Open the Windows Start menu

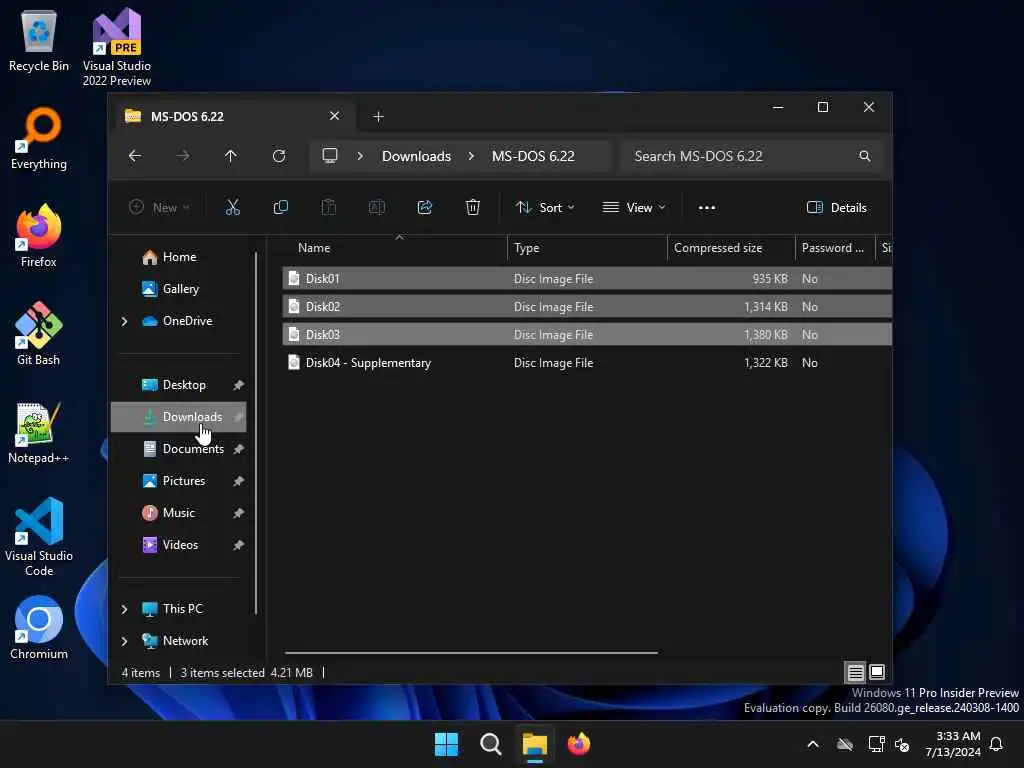(x=447, y=744)
